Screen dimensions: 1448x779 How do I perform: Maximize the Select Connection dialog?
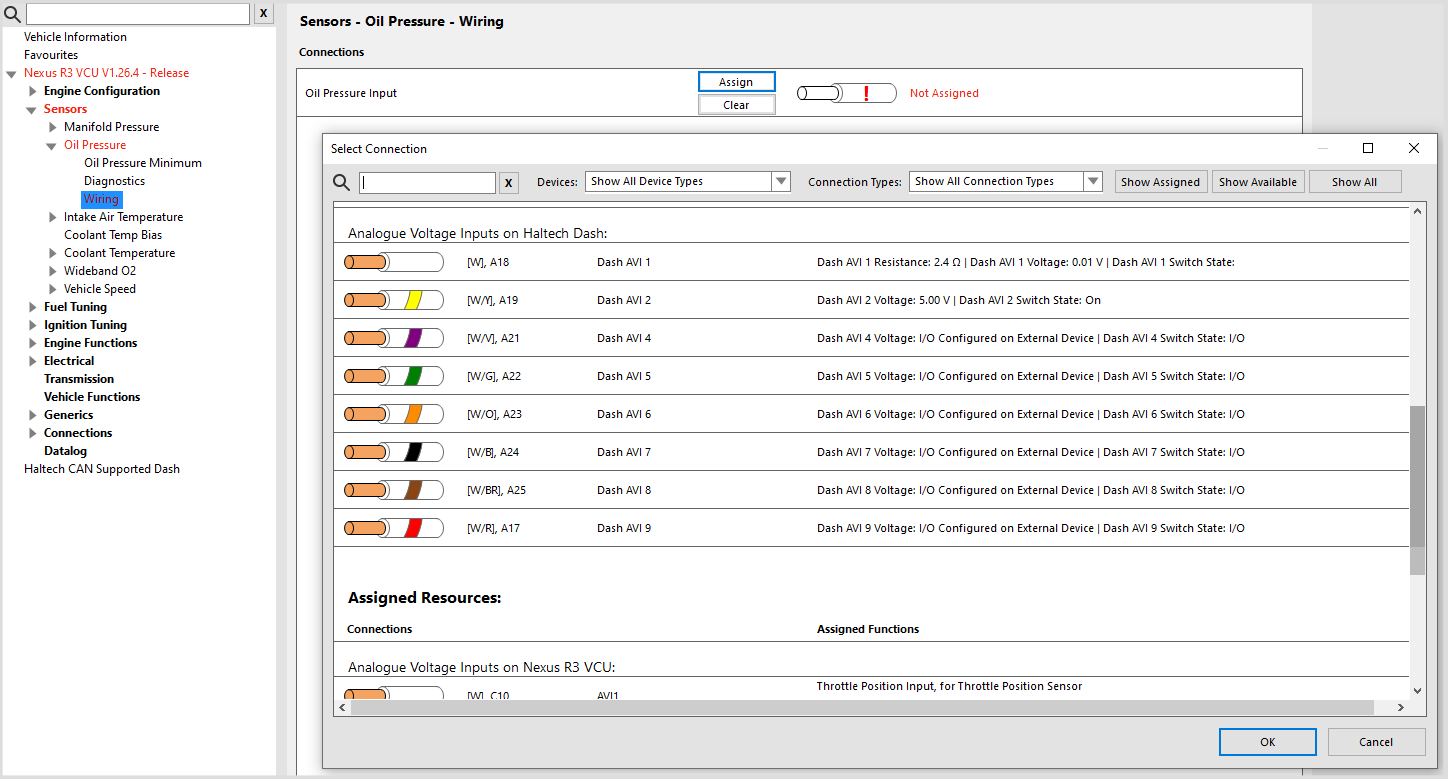coord(1368,148)
